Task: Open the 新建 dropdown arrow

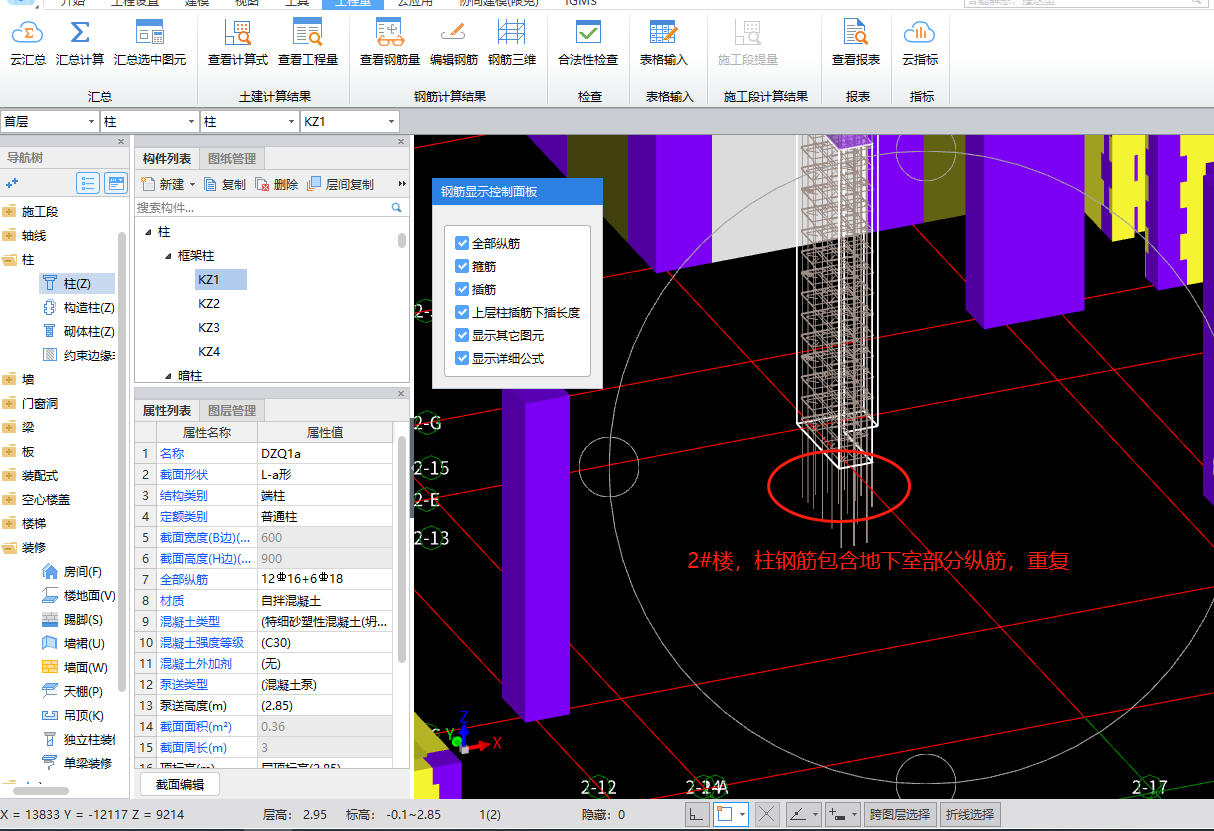Action: 192,185
